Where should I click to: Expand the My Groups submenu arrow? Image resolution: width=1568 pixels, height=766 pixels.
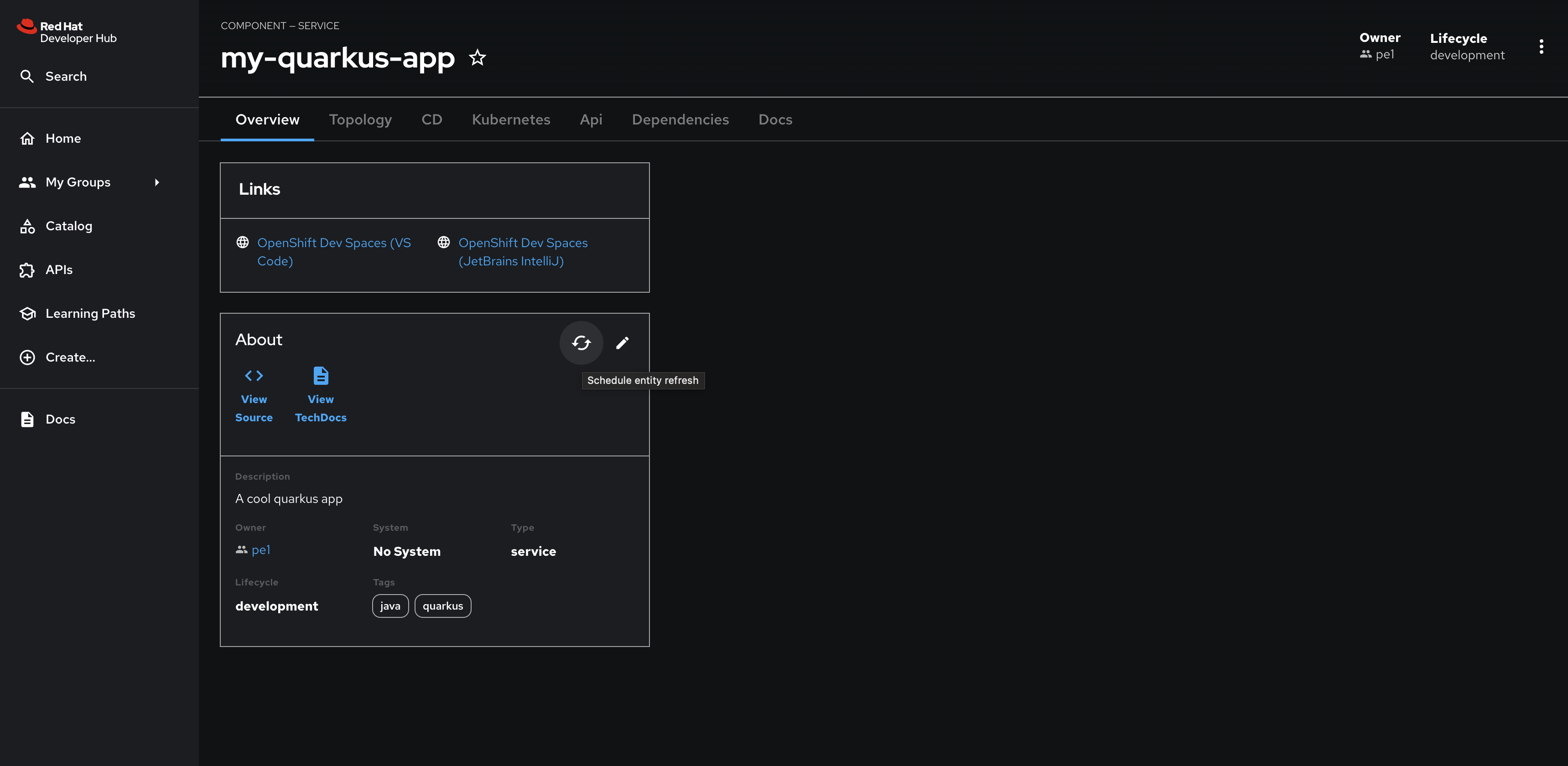[x=157, y=182]
